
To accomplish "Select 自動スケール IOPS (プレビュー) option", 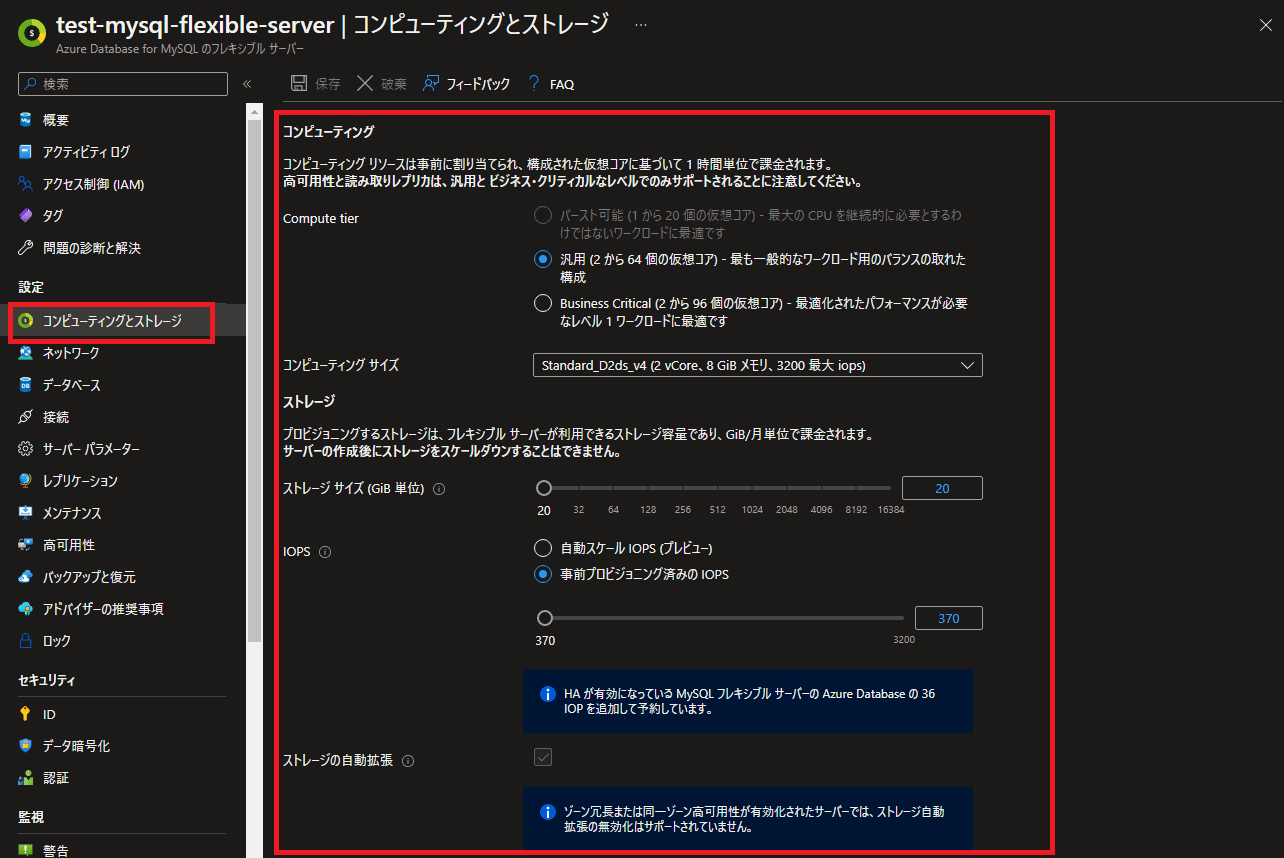I will (542, 548).
